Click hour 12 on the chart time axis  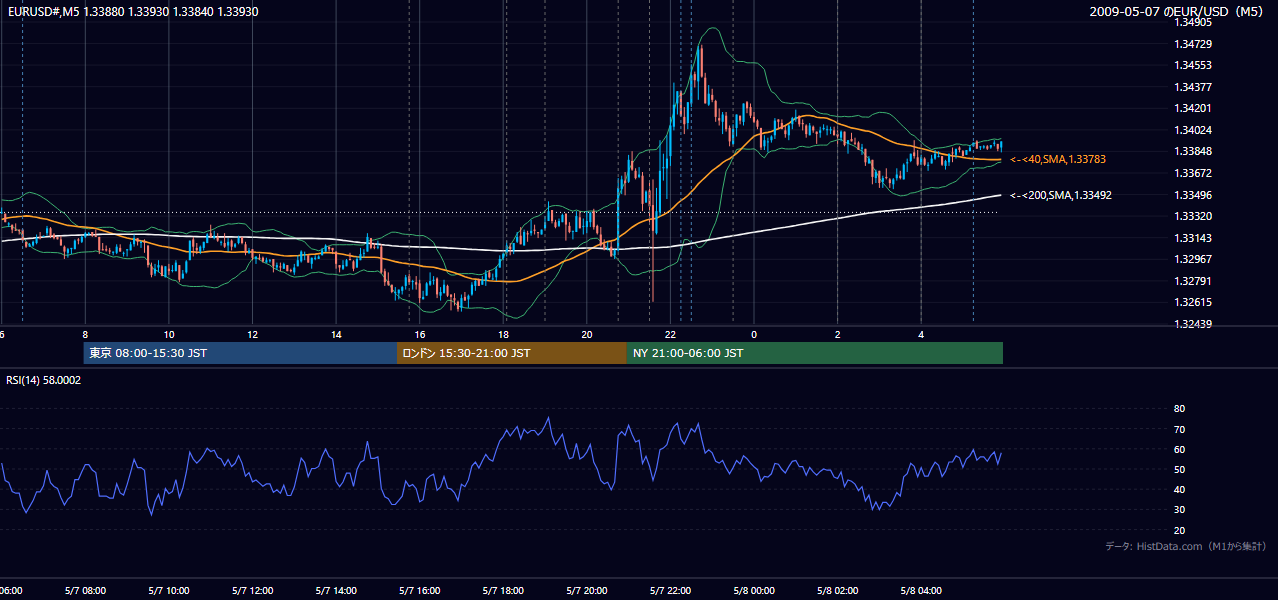tap(253, 334)
